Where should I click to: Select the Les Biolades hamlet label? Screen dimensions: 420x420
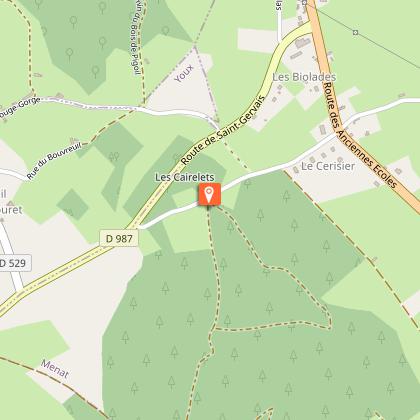coord(304,77)
